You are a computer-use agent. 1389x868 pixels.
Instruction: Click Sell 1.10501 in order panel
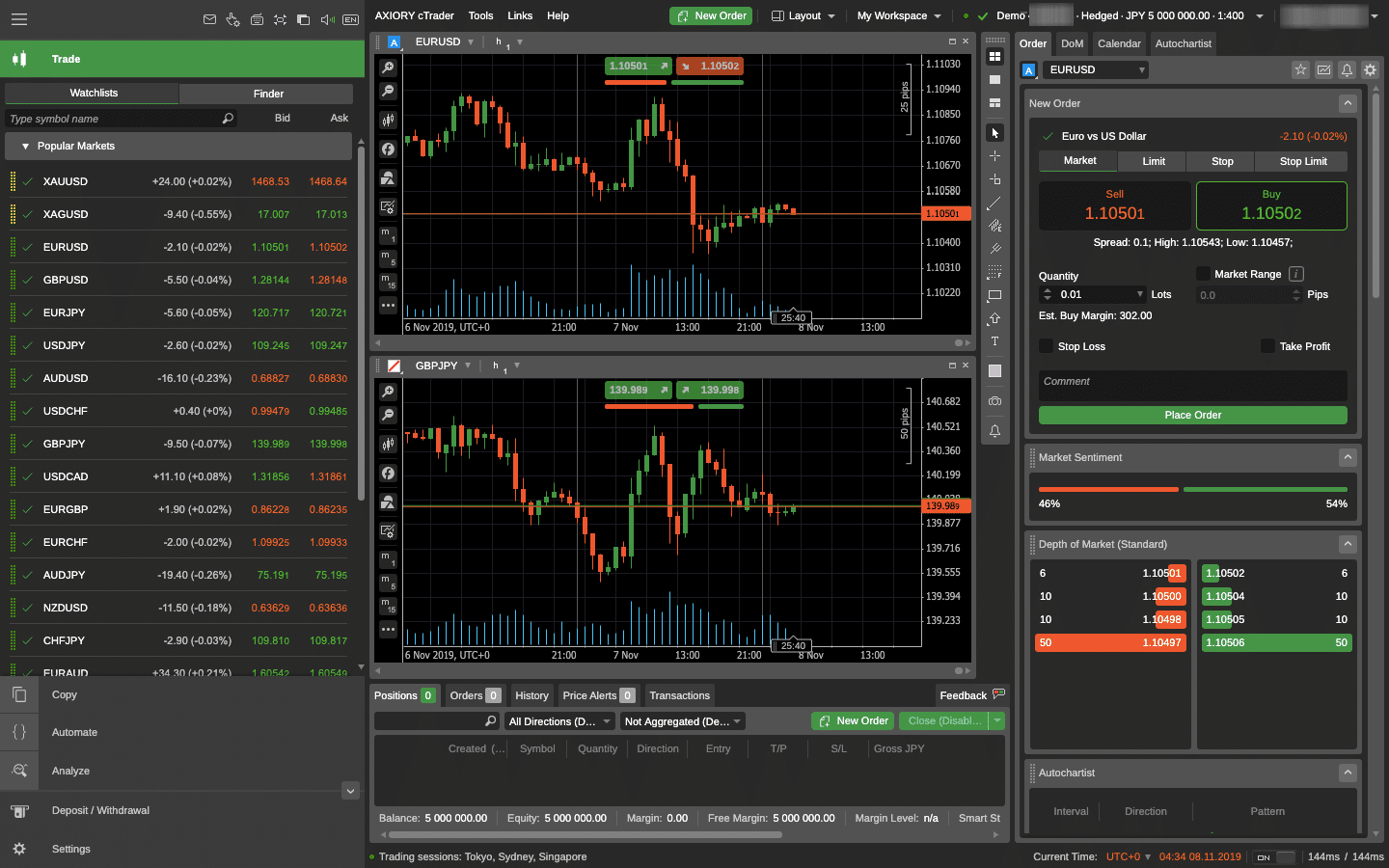pos(1114,205)
